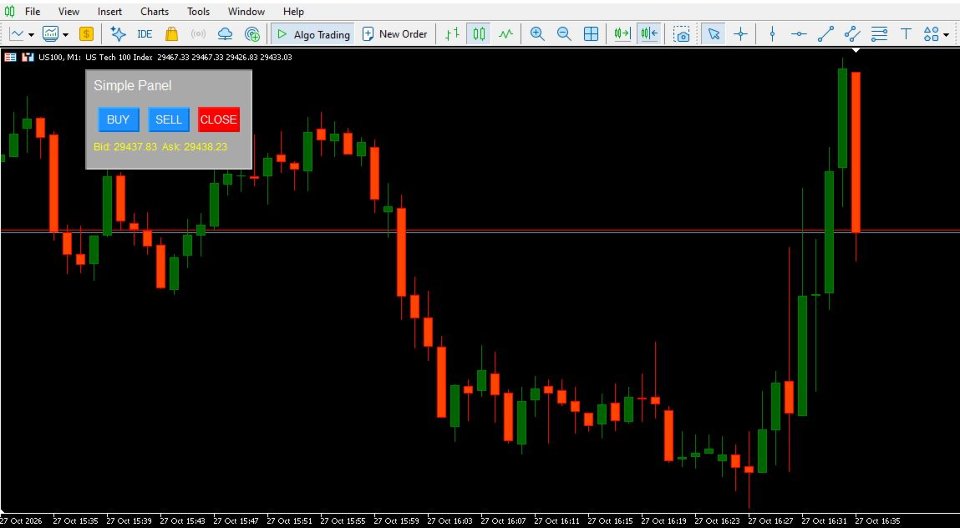The width and height of the screenshot is (960, 528).
Task: Click the MetaTrader candlestick app icon
Action: coord(10,11)
